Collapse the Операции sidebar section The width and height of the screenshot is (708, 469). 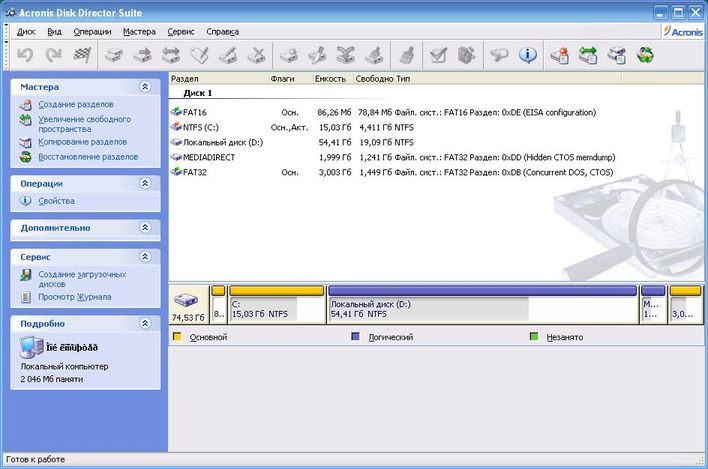pyautogui.click(x=145, y=184)
